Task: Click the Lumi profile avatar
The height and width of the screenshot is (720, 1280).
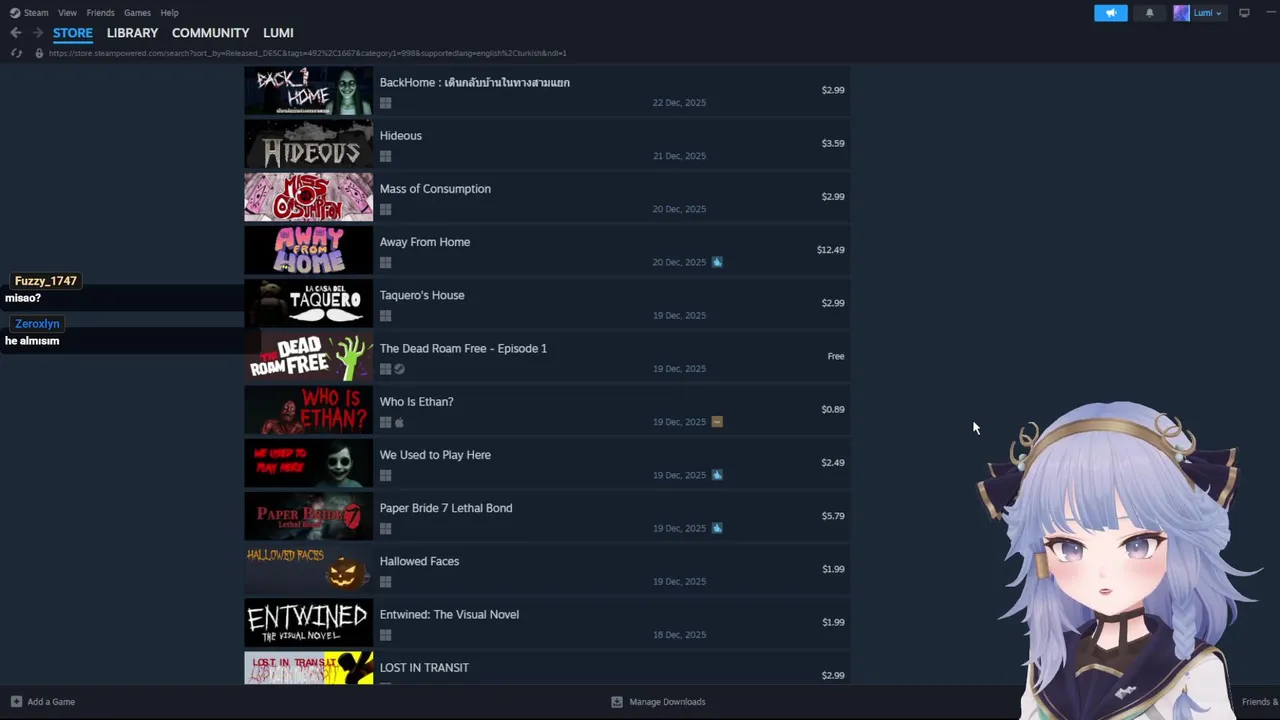Action: point(1181,13)
